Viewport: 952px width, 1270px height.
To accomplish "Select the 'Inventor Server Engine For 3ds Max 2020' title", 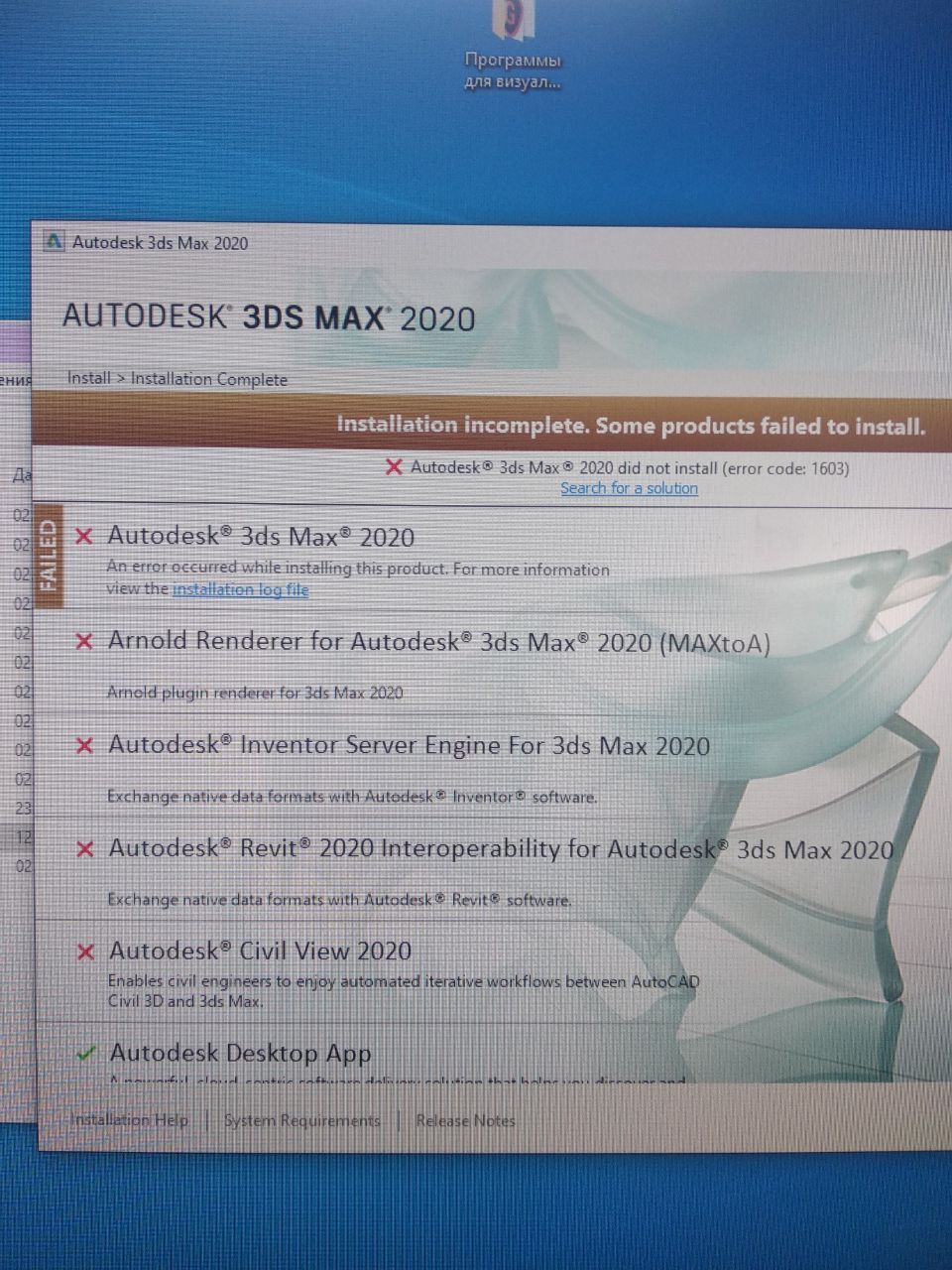I will (410, 746).
